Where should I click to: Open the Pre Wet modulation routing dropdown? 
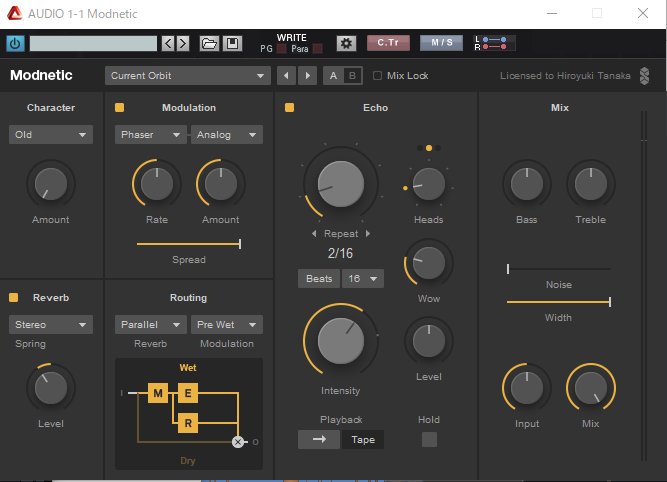[x=227, y=325]
